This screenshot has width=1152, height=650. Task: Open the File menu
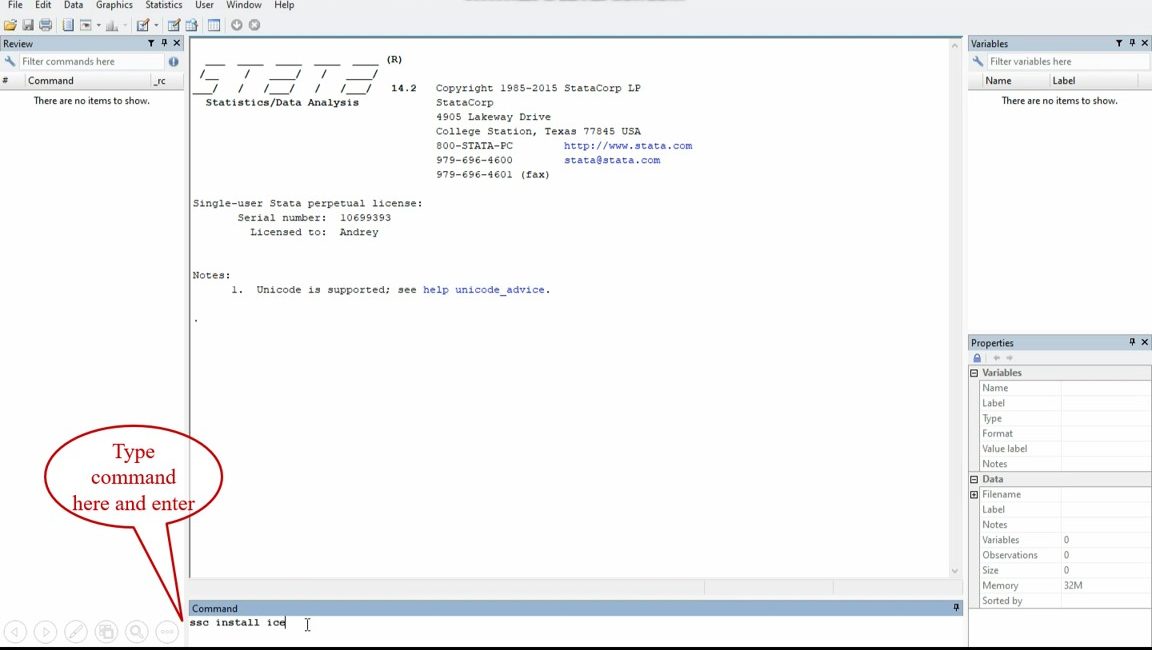click(x=15, y=5)
